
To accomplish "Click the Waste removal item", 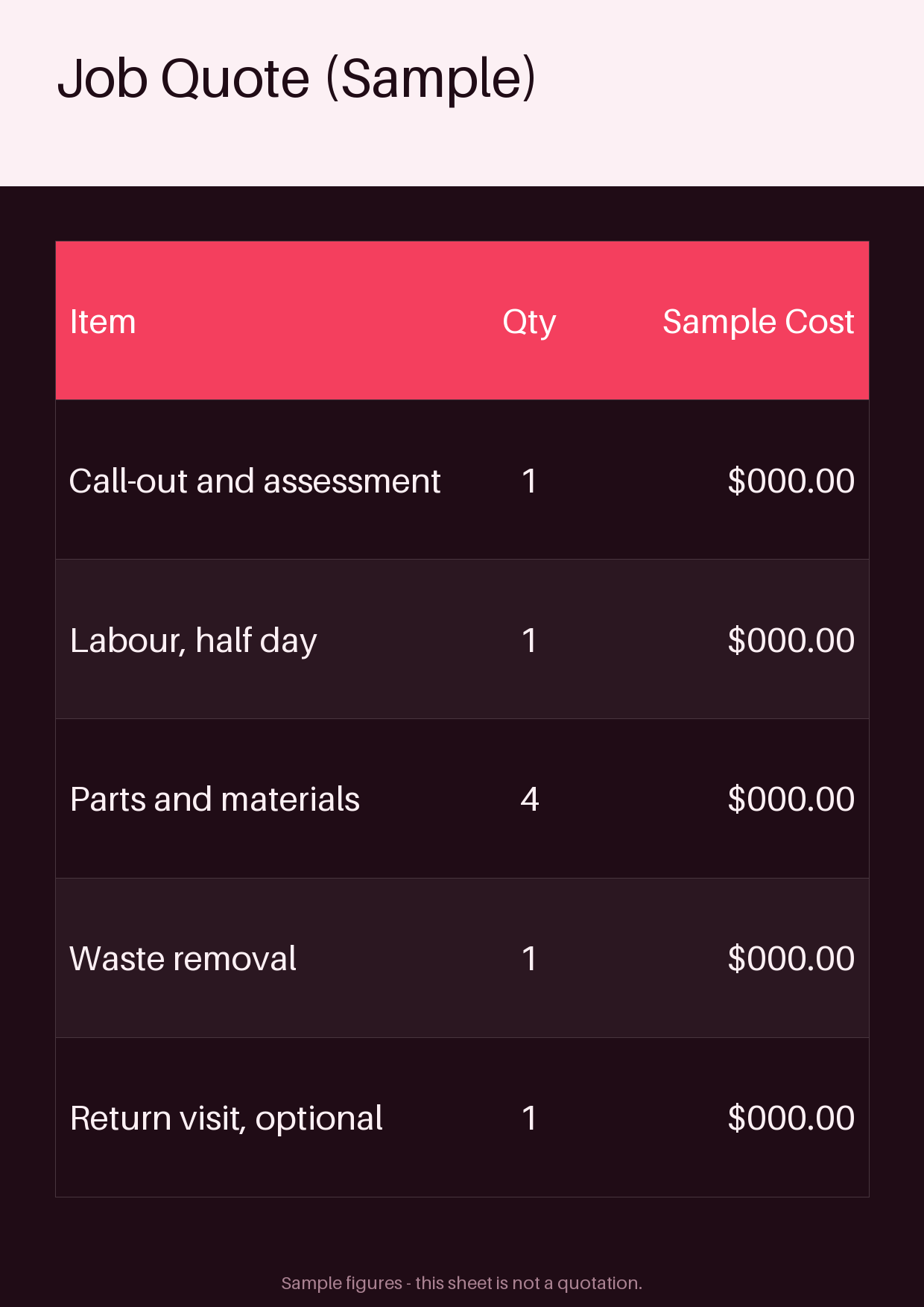I will point(183,958).
